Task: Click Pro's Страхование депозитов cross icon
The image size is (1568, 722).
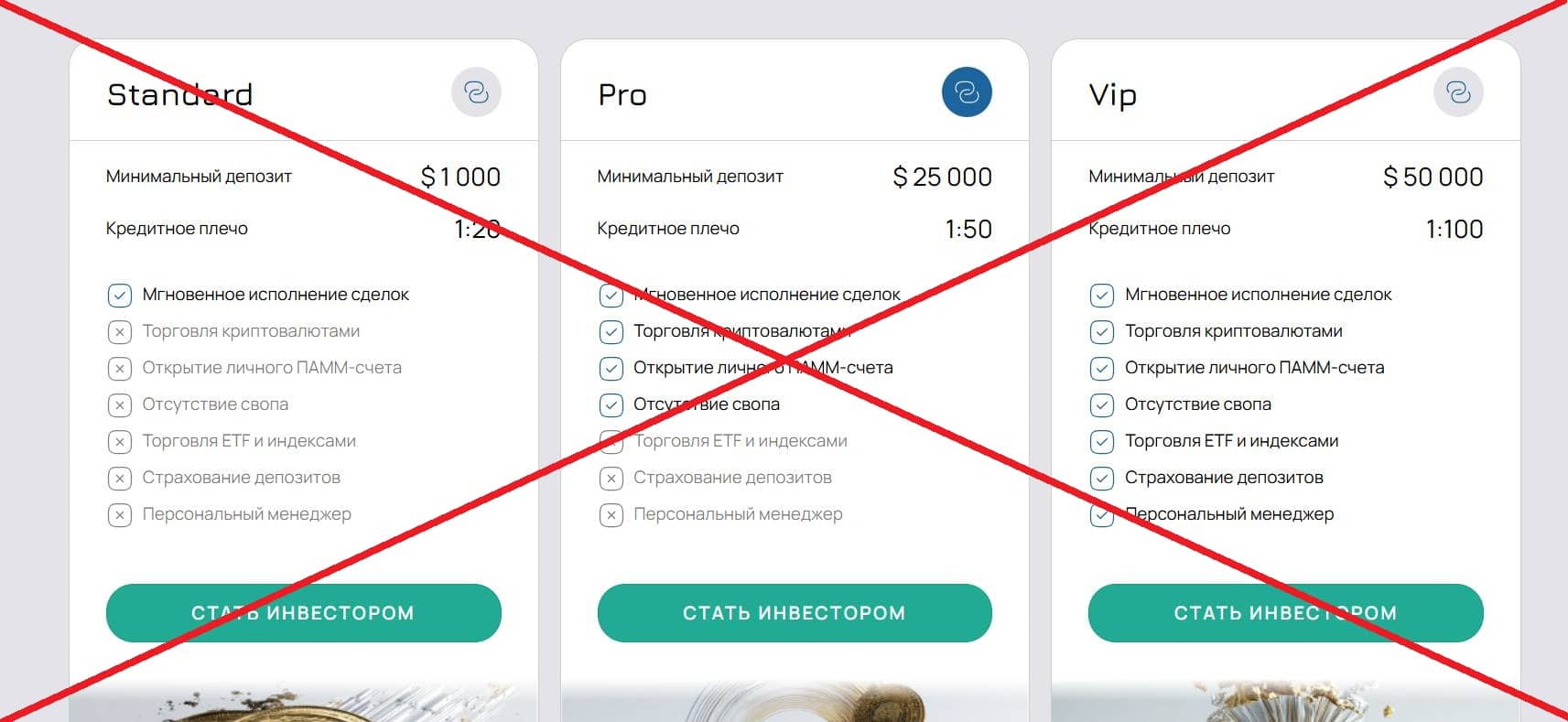Action: tap(611, 478)
